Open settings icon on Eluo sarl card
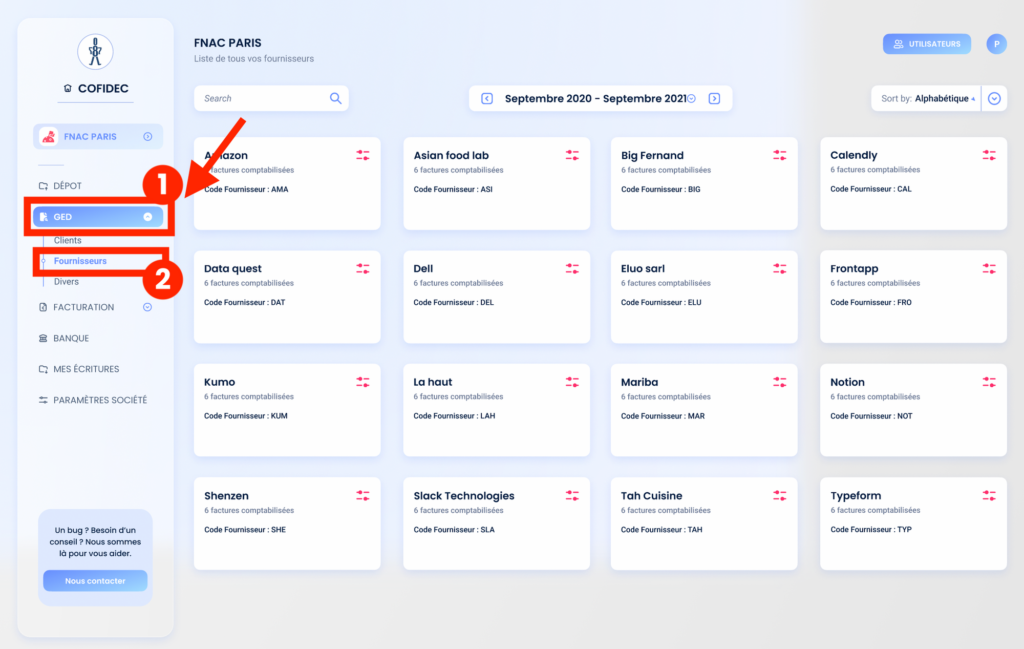The height and width of the screenshot is (649, 1024). [x=780, y=269]
